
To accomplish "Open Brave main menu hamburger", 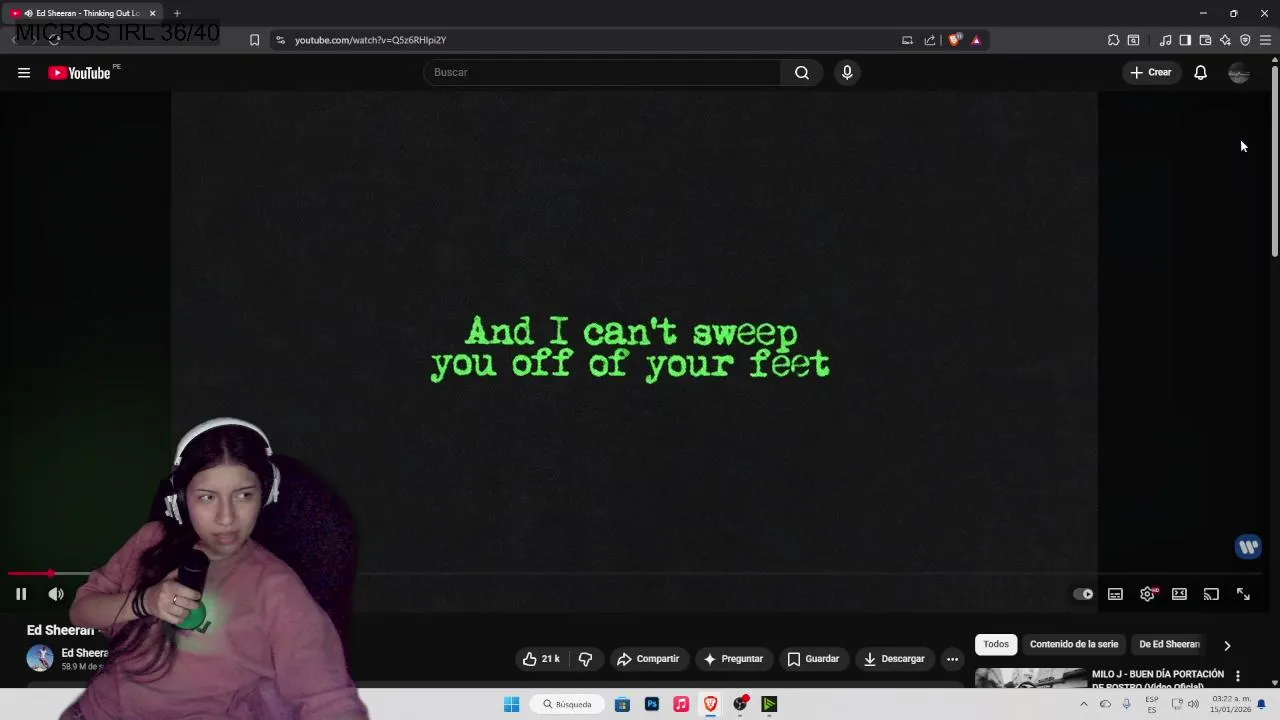I will 1265,40.
